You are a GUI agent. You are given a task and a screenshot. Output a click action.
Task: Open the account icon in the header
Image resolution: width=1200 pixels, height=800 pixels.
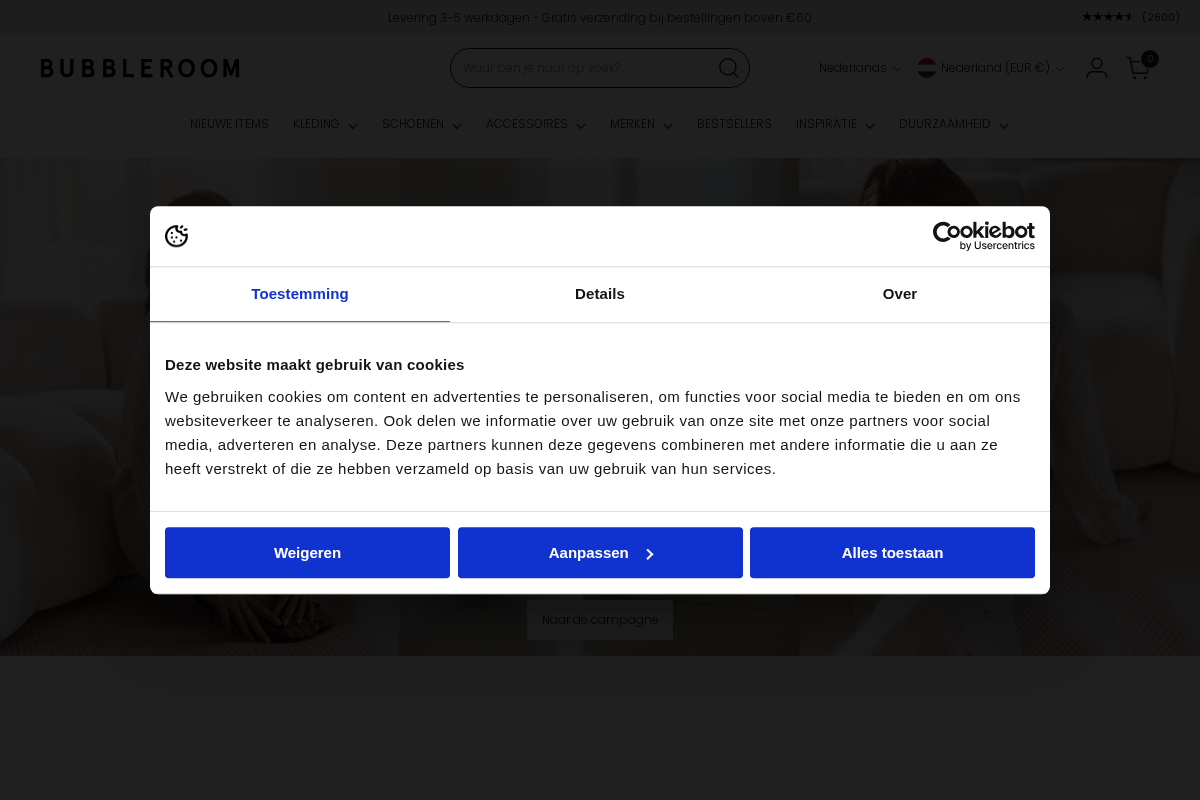[1097, 67]
